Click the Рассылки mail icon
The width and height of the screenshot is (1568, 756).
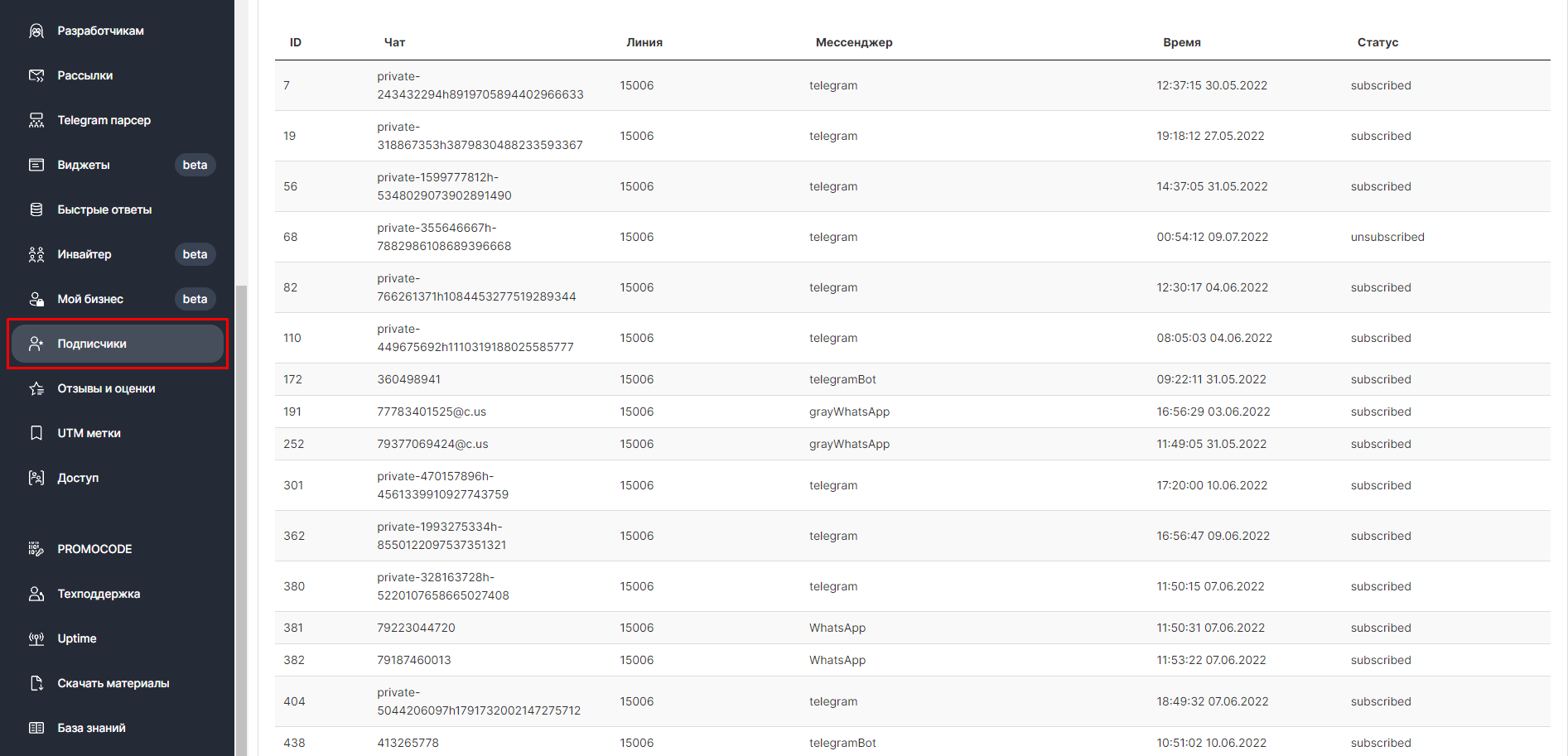pos(36,75)
